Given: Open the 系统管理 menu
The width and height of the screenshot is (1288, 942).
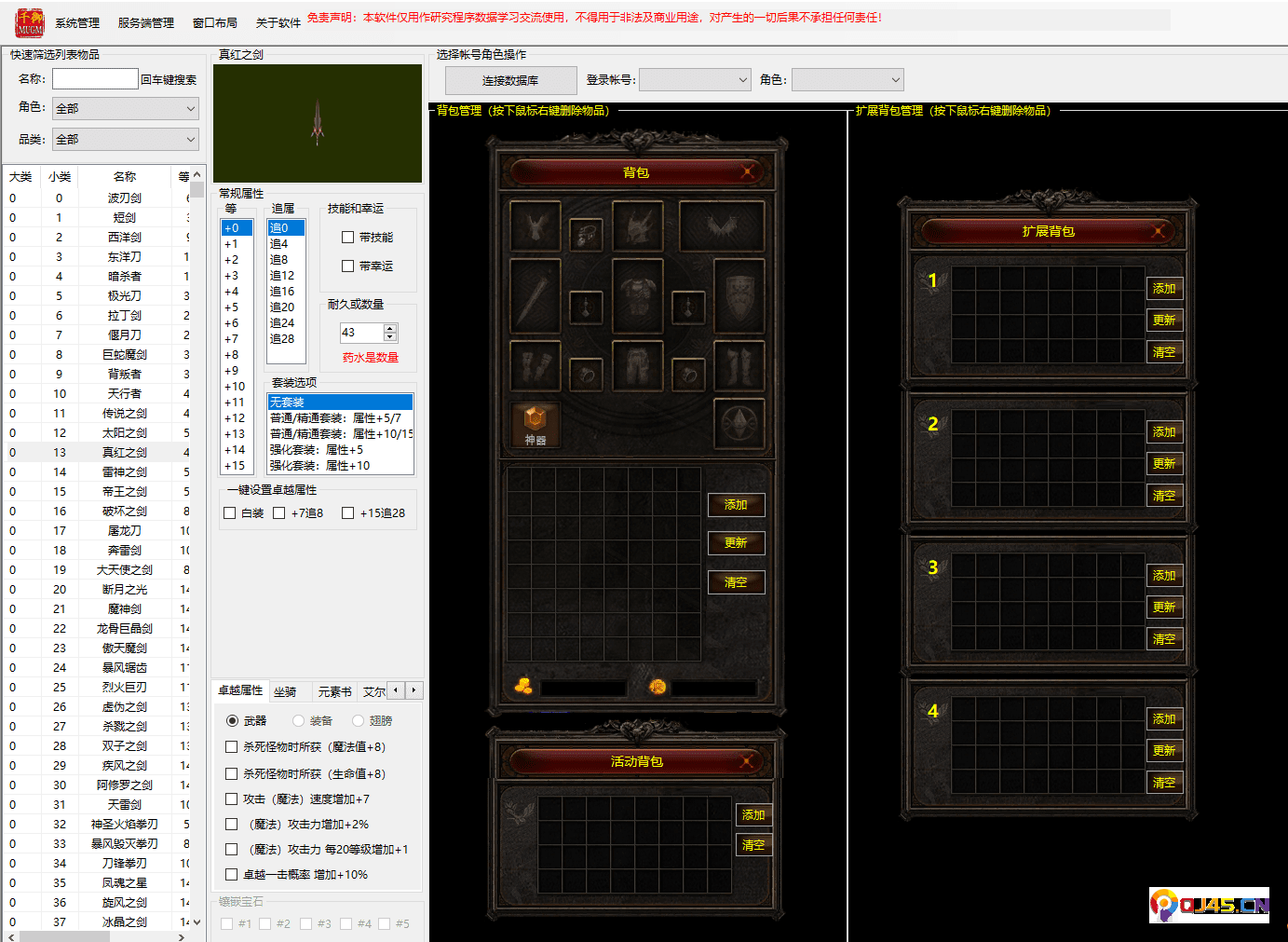Looking at the screenshot, I should coord(77,23).
